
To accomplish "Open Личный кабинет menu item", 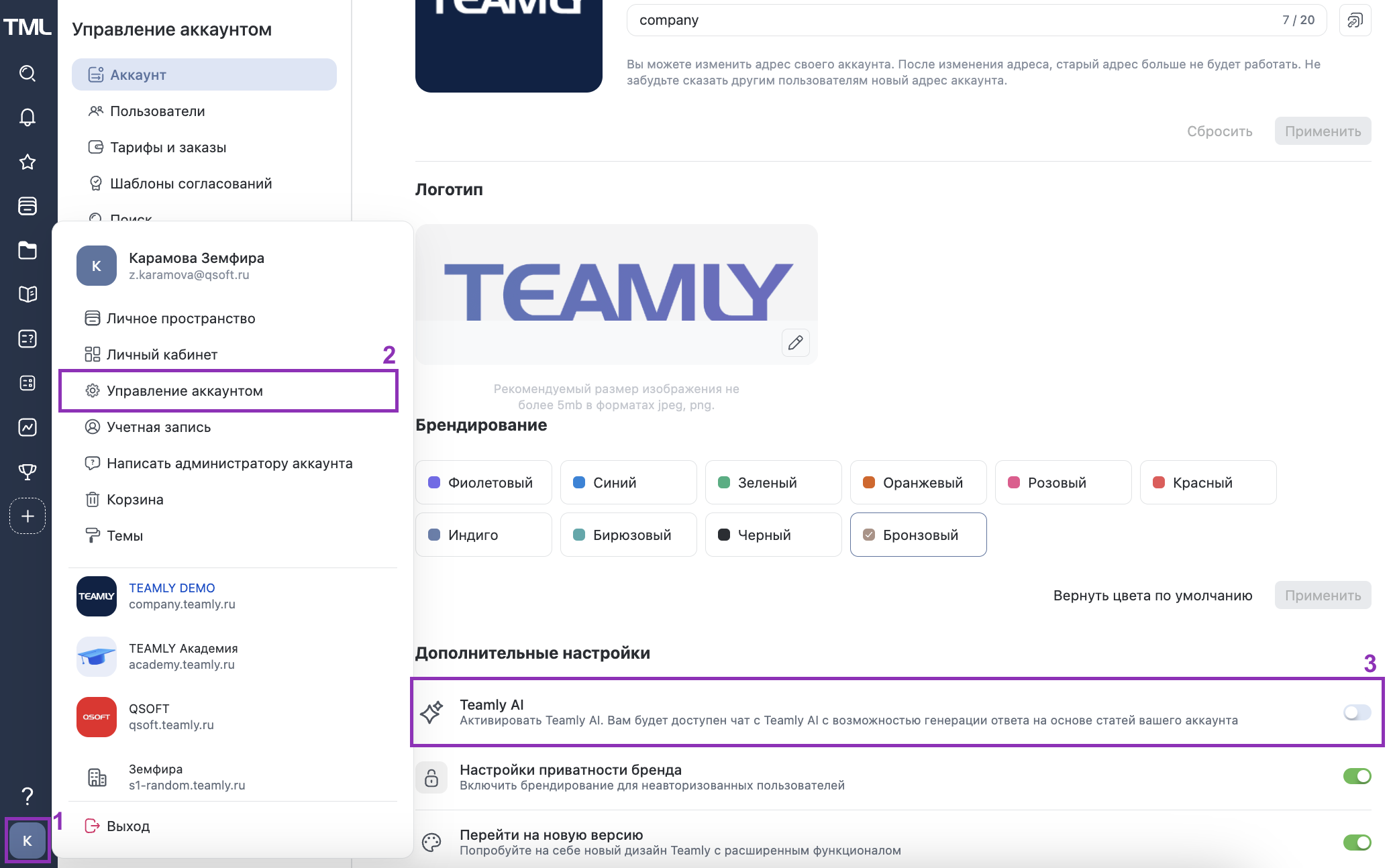I will coord(162,355).
